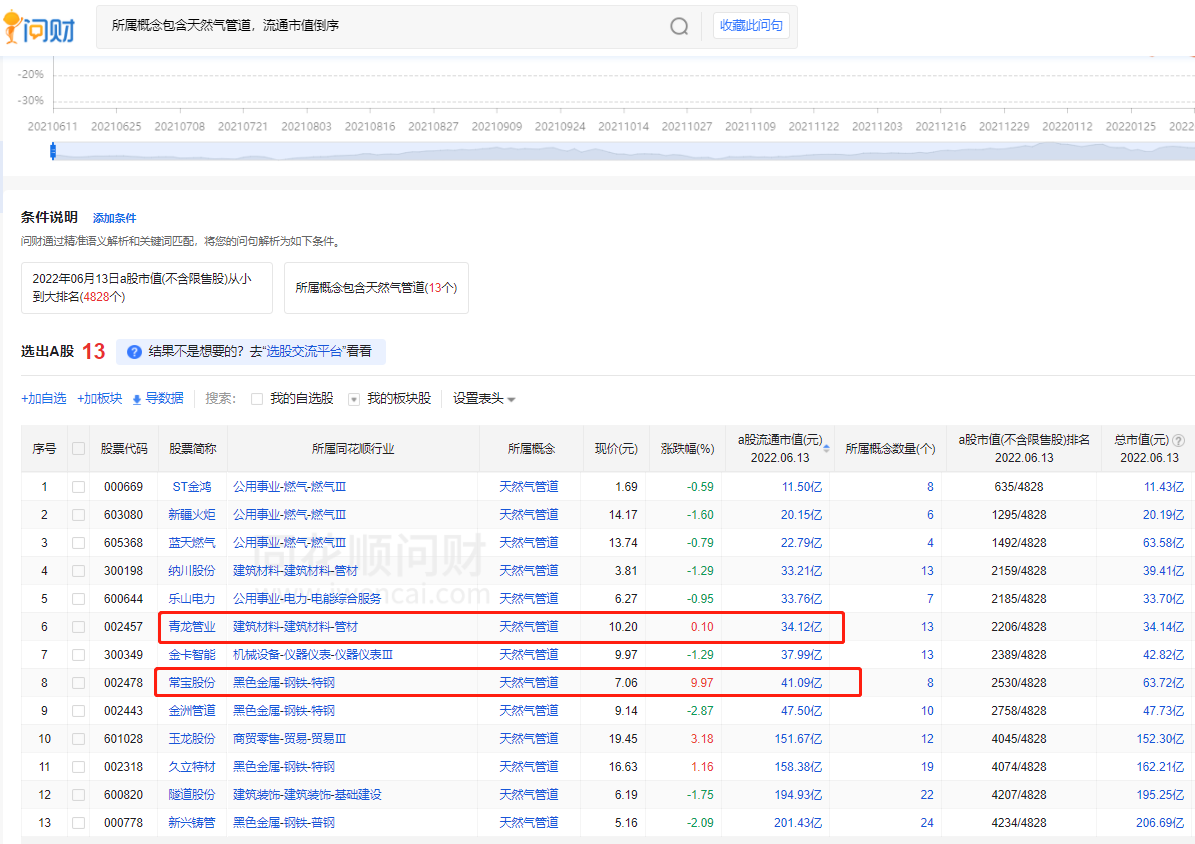Viewport: 1195px width, 844px height.
Task: Click the 问财 logo icon
Action: (x=40, y=27)
